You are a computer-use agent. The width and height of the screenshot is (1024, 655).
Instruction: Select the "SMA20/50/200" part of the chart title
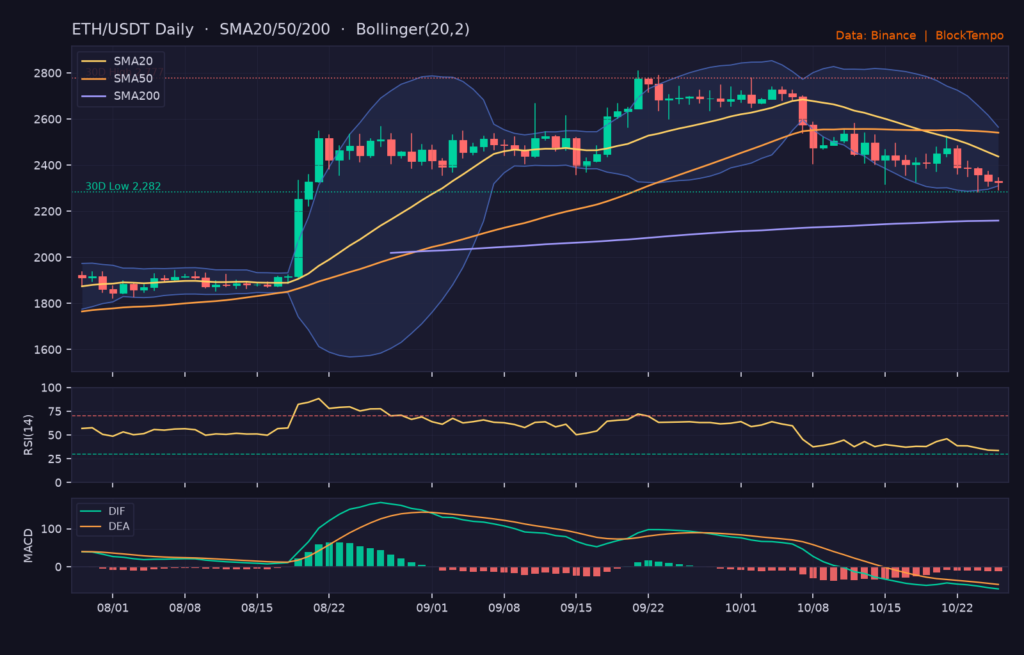[x=274, y=29]
